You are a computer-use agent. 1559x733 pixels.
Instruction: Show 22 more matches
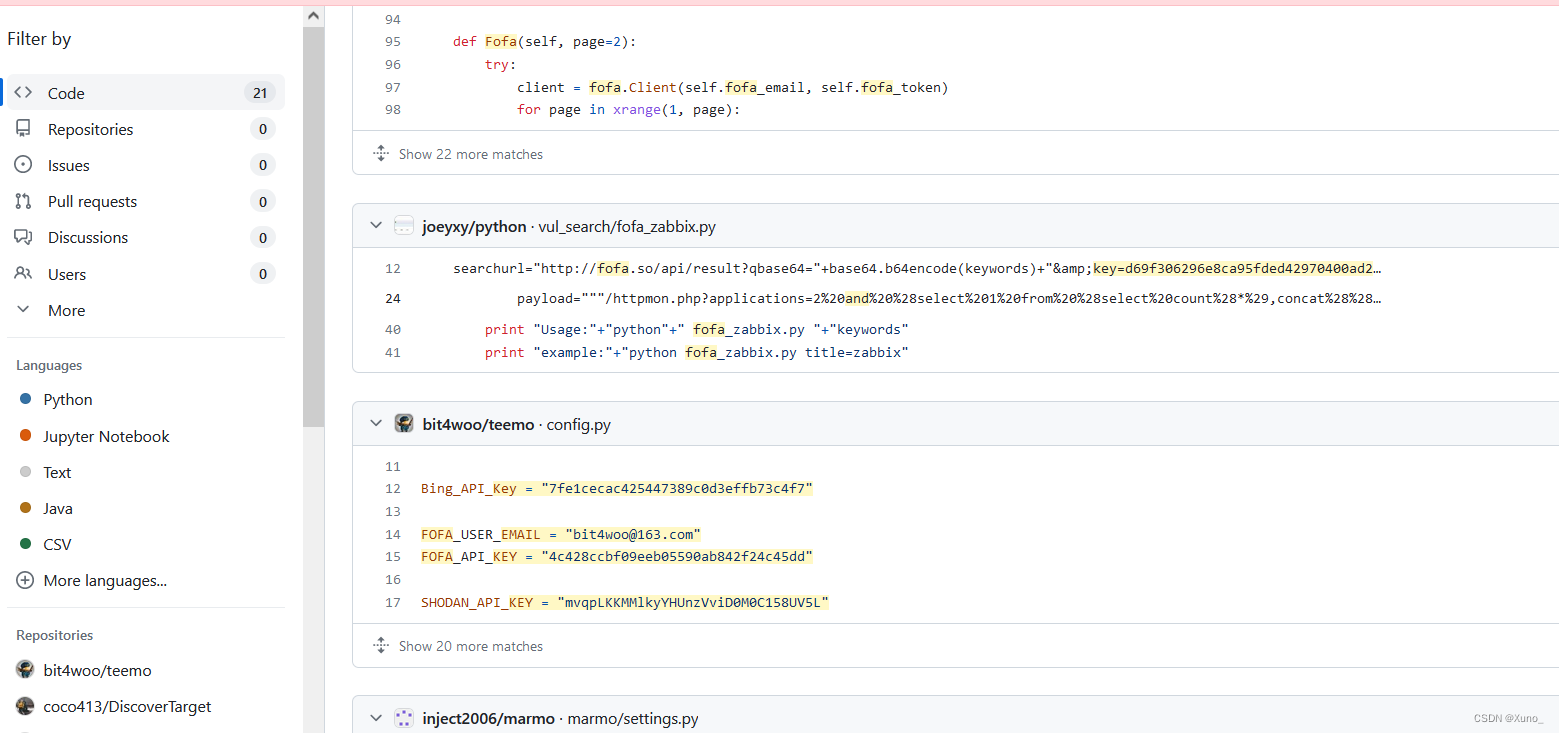click(x=471, y=154)
